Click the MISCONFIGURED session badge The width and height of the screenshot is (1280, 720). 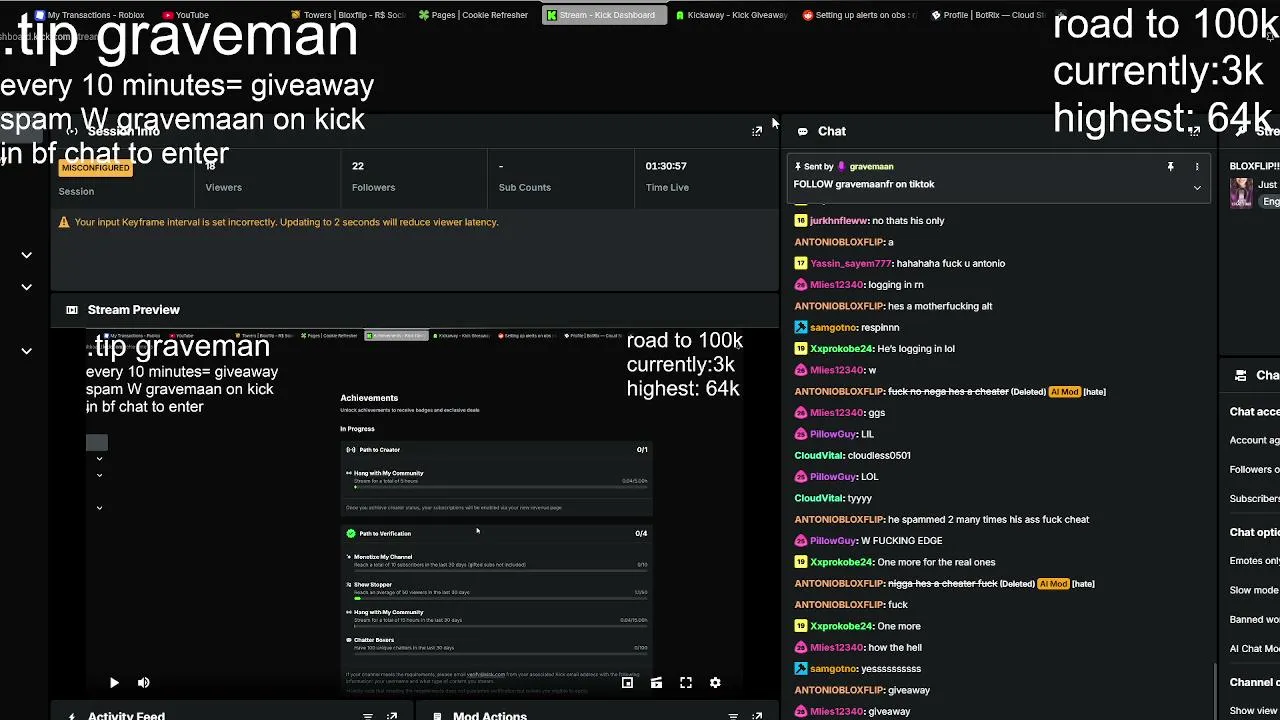96,168
